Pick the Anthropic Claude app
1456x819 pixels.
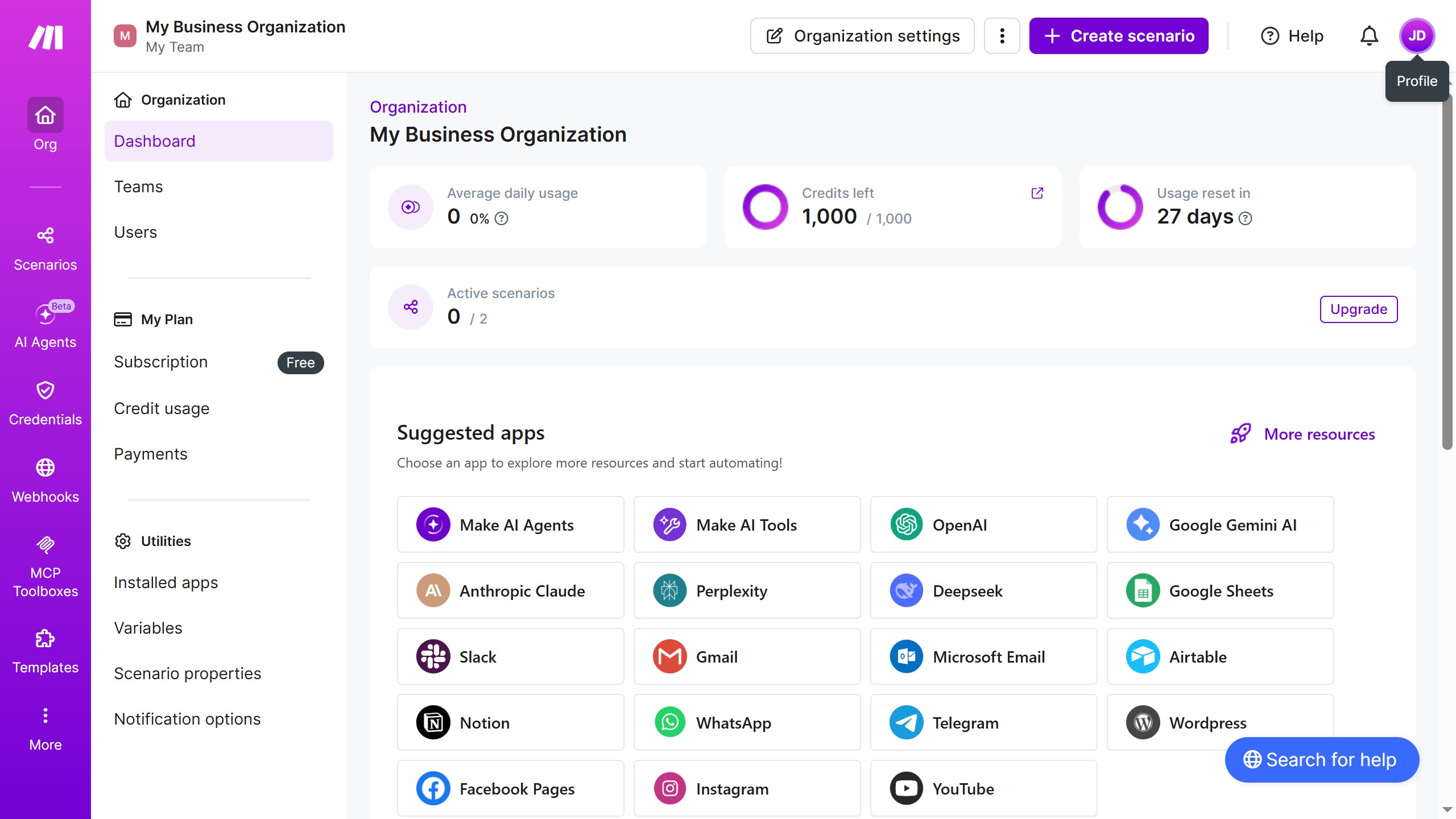[511, 590]
